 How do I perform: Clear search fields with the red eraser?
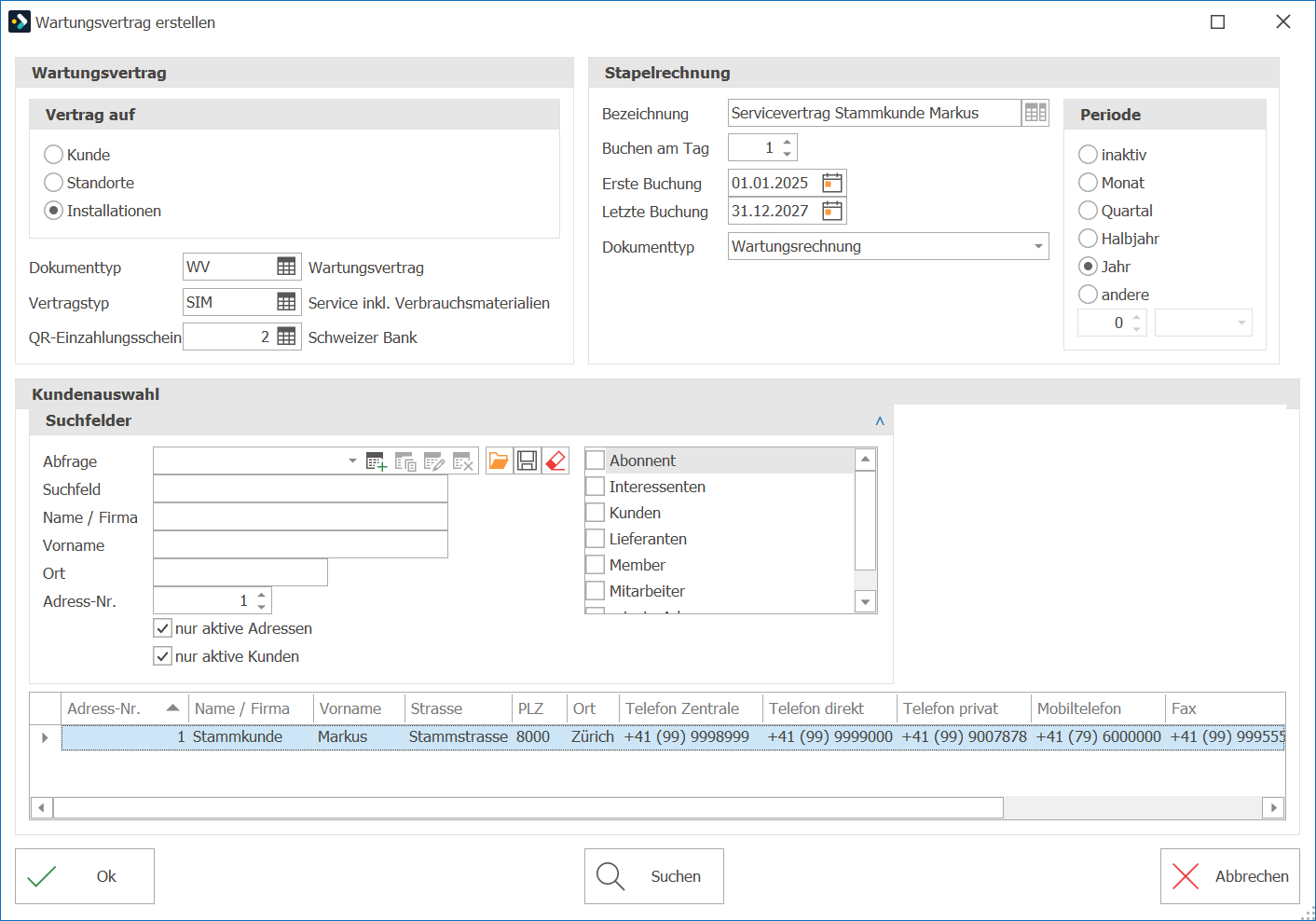click(x=555, y=460)
